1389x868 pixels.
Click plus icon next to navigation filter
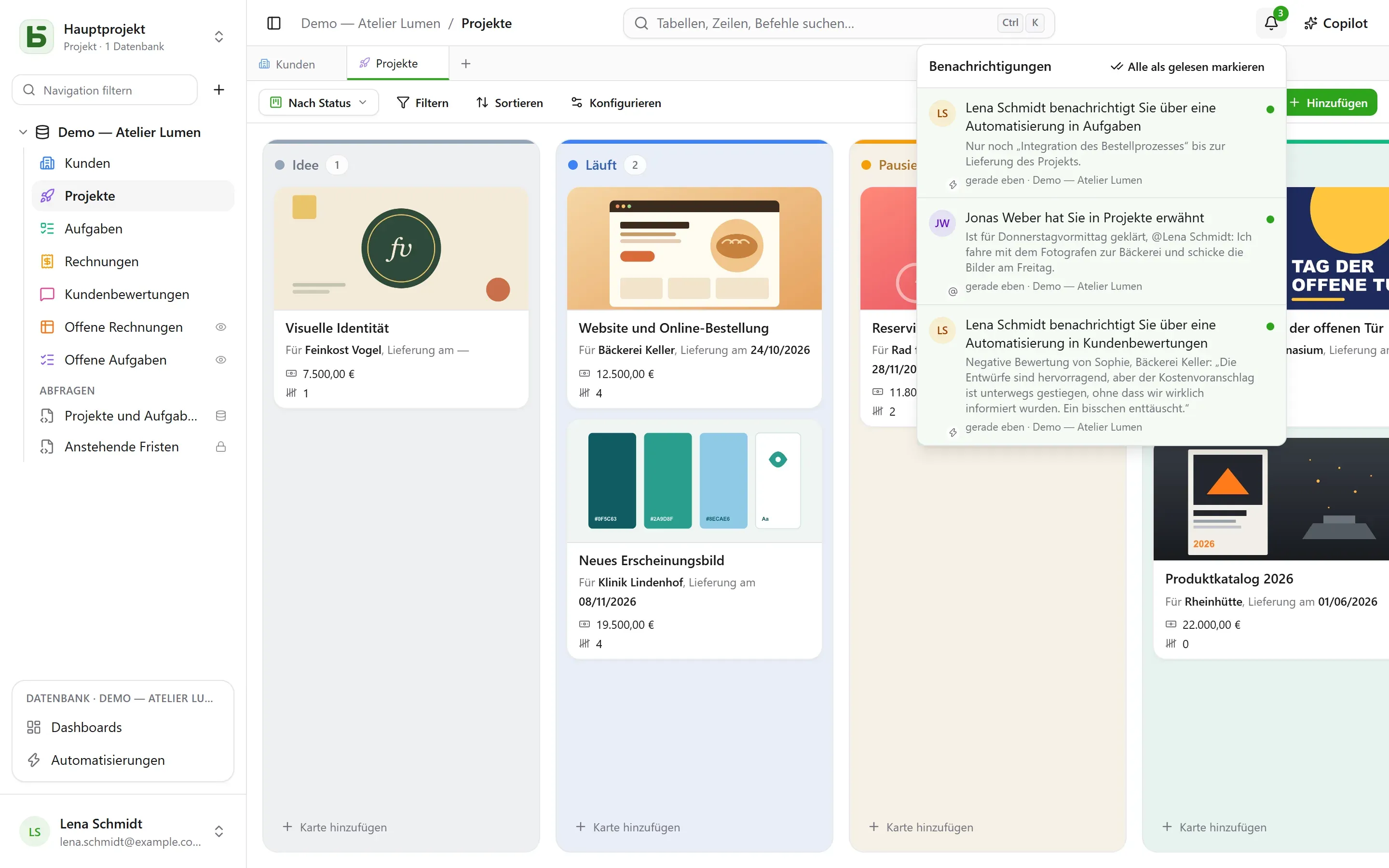tap(218, 90)
